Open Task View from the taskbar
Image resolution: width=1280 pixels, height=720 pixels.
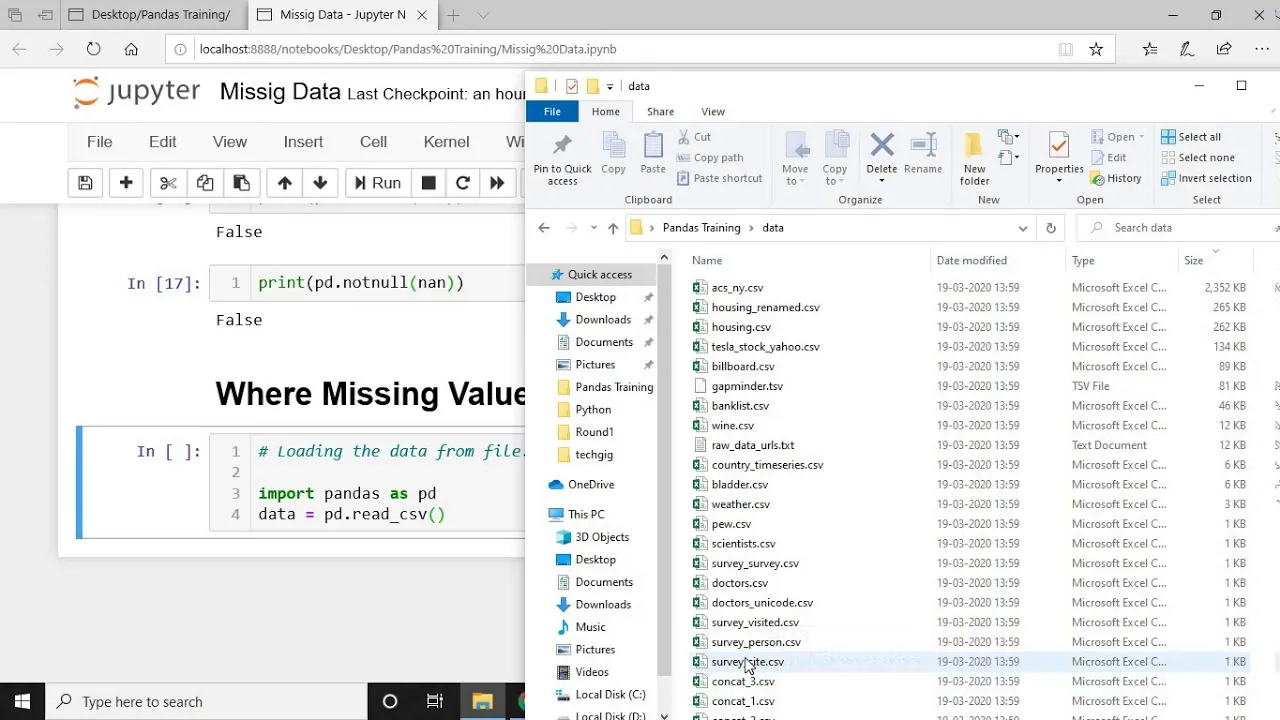pyautogui.click(x=435, y=702)
